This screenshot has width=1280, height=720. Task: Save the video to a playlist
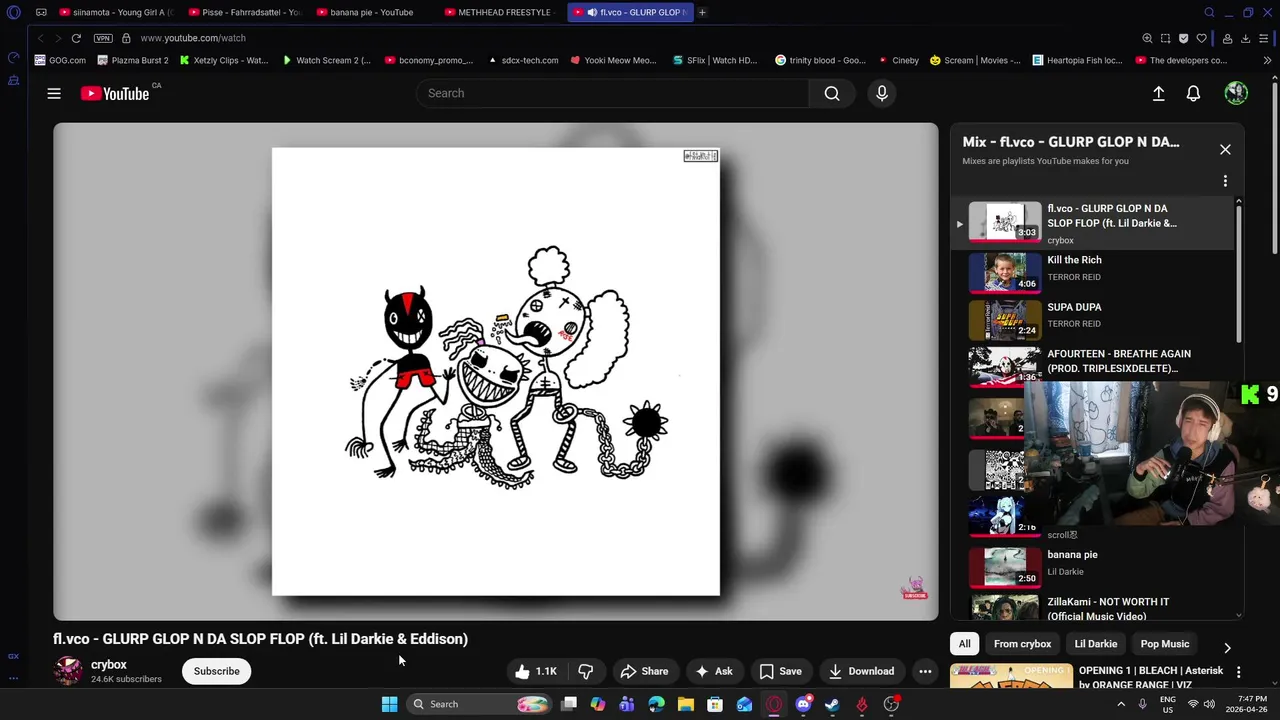click(780, 671)
